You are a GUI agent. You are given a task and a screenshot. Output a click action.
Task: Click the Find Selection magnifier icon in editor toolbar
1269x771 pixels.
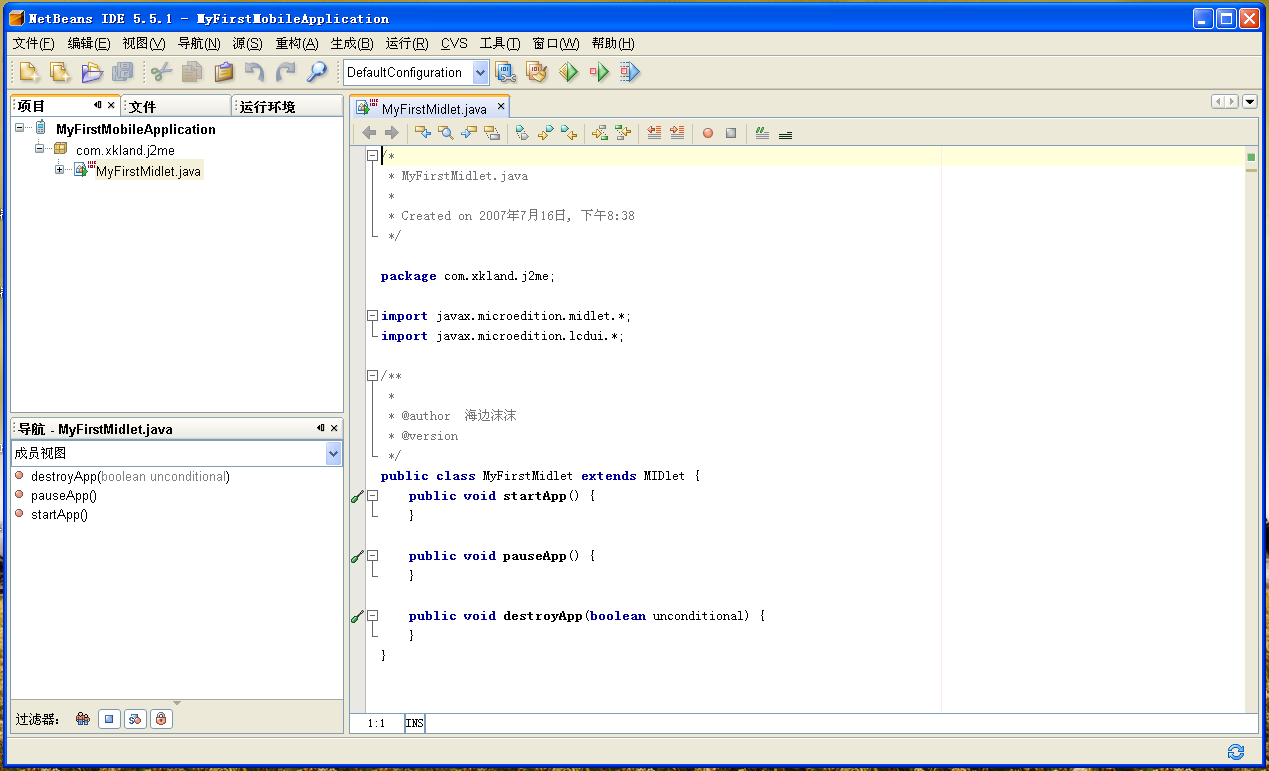tap(446, 133)
